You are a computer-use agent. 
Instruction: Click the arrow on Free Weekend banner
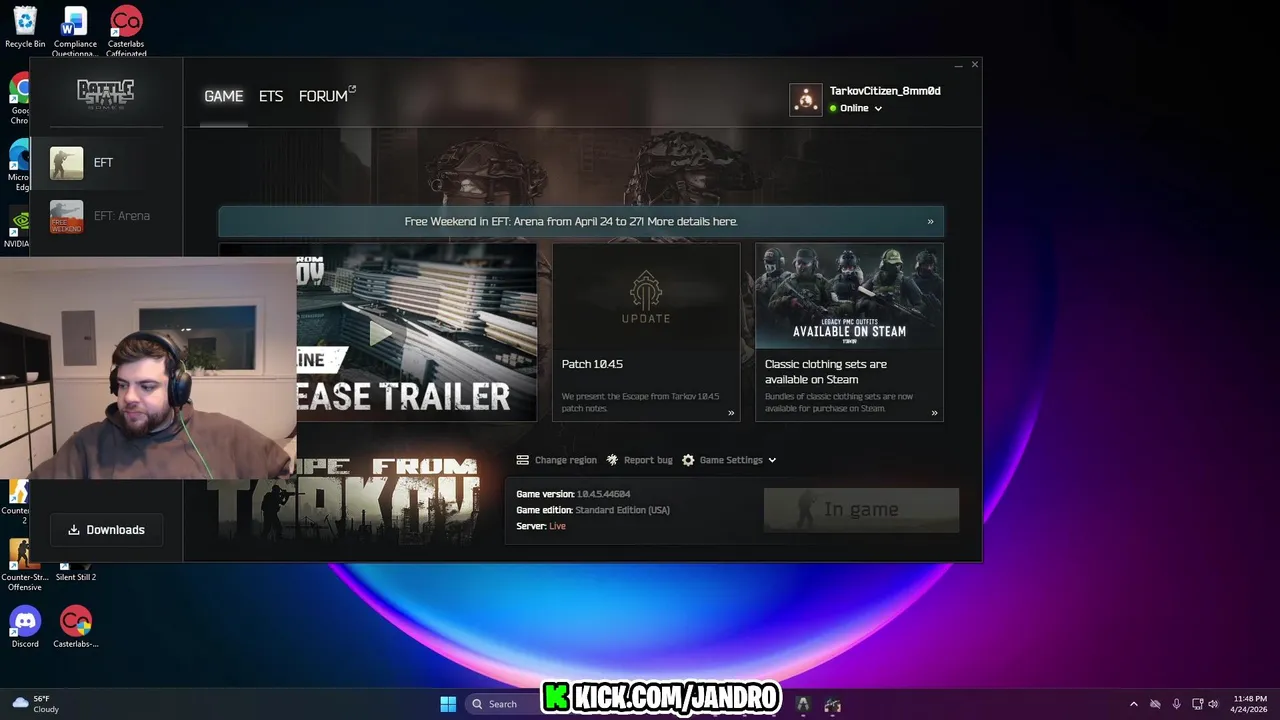(x=930, y=222)
